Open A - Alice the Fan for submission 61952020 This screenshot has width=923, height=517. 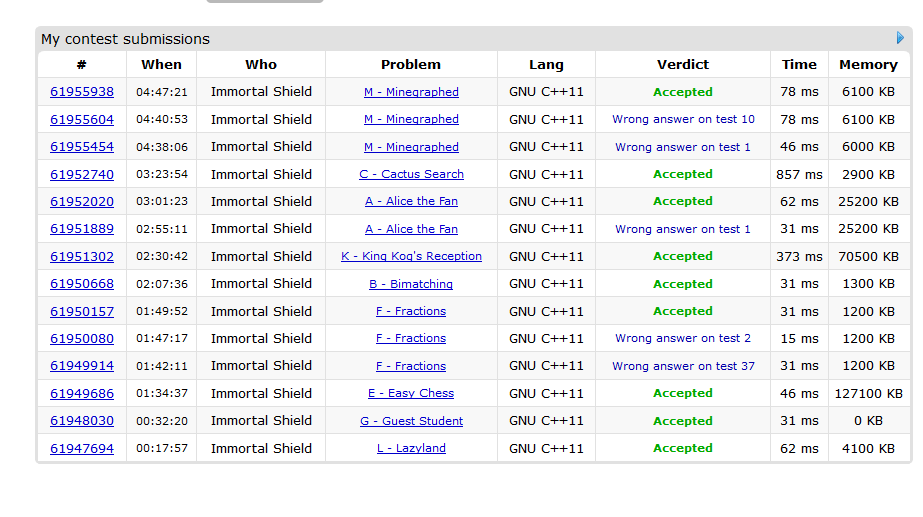tap(411, 201)
